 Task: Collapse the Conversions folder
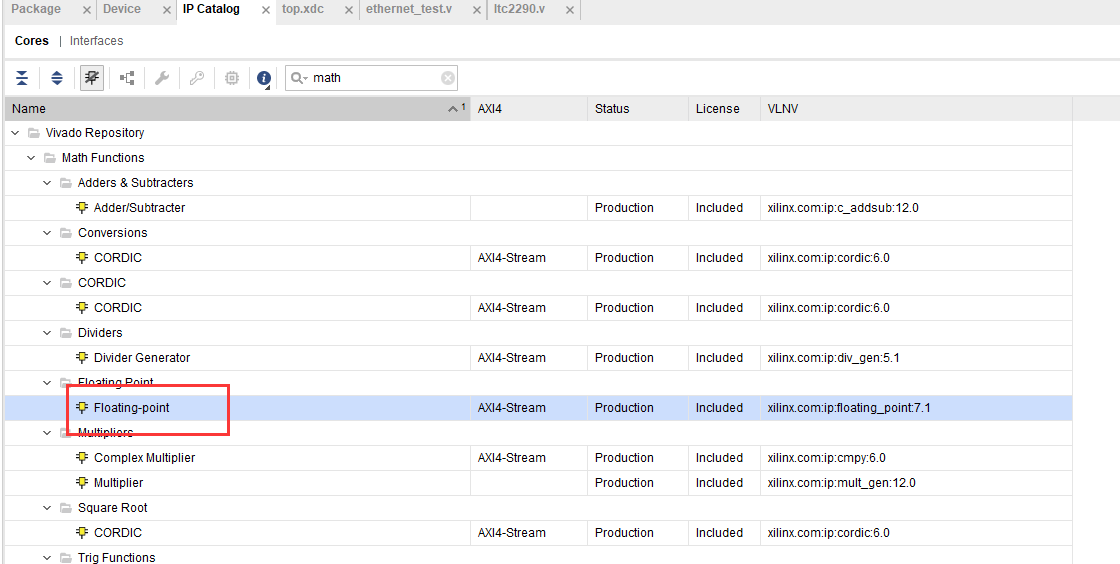47,233
